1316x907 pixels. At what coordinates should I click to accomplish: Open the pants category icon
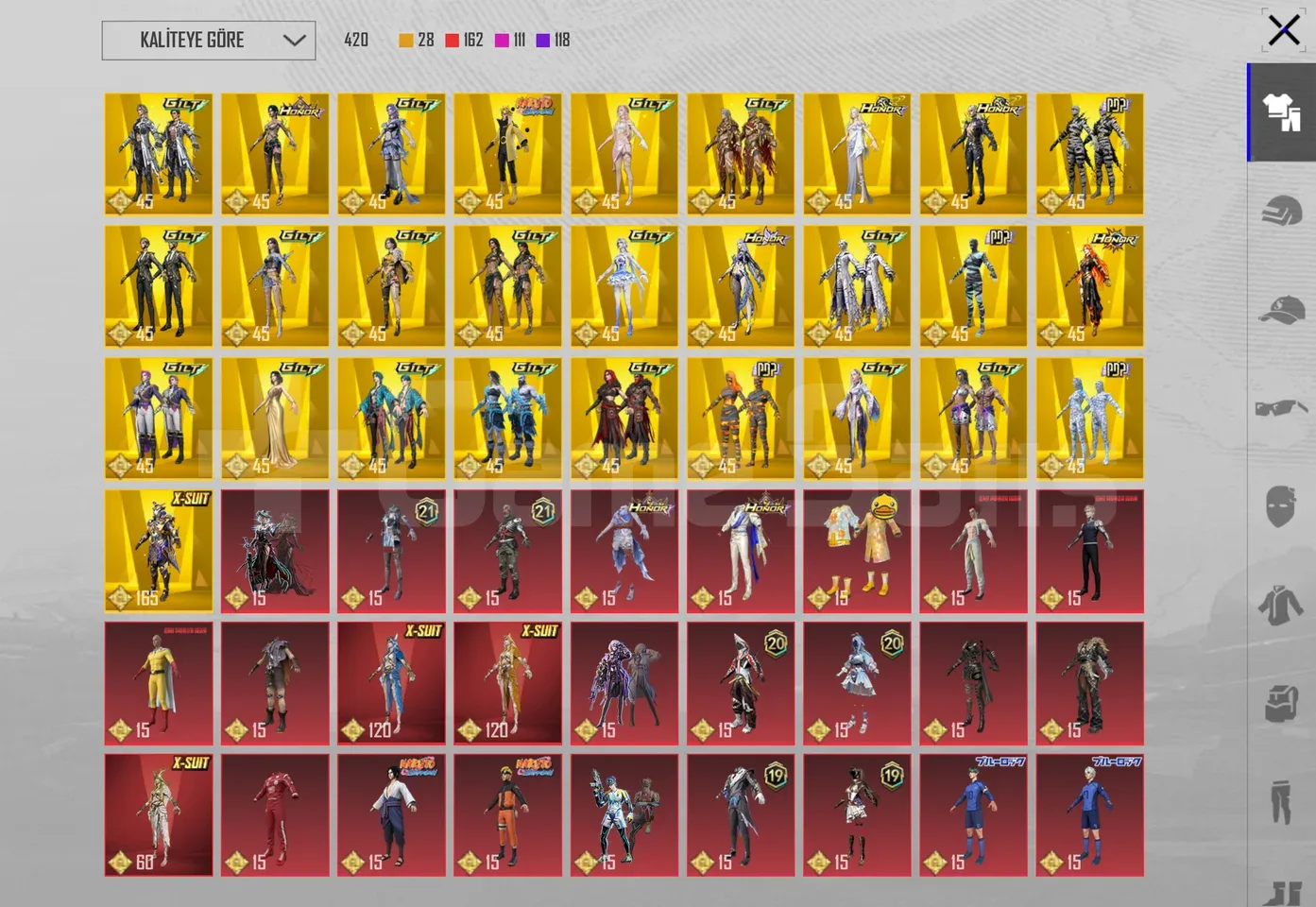pyautogui.click(x=1281, y=801)
